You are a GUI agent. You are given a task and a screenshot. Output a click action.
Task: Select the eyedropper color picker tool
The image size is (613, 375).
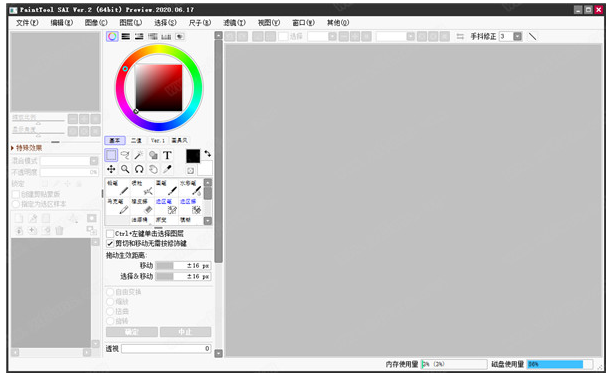coord(167,169)
